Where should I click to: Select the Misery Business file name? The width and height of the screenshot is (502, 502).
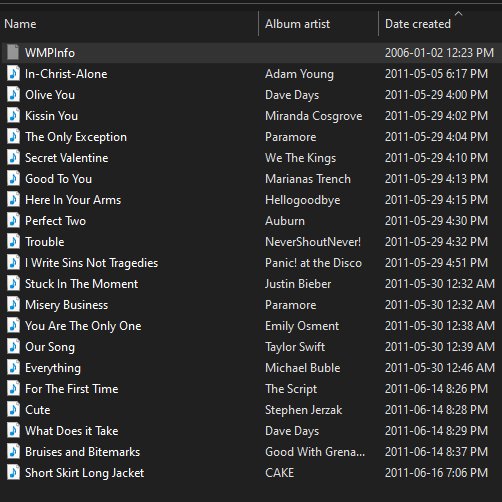point(67,305)
